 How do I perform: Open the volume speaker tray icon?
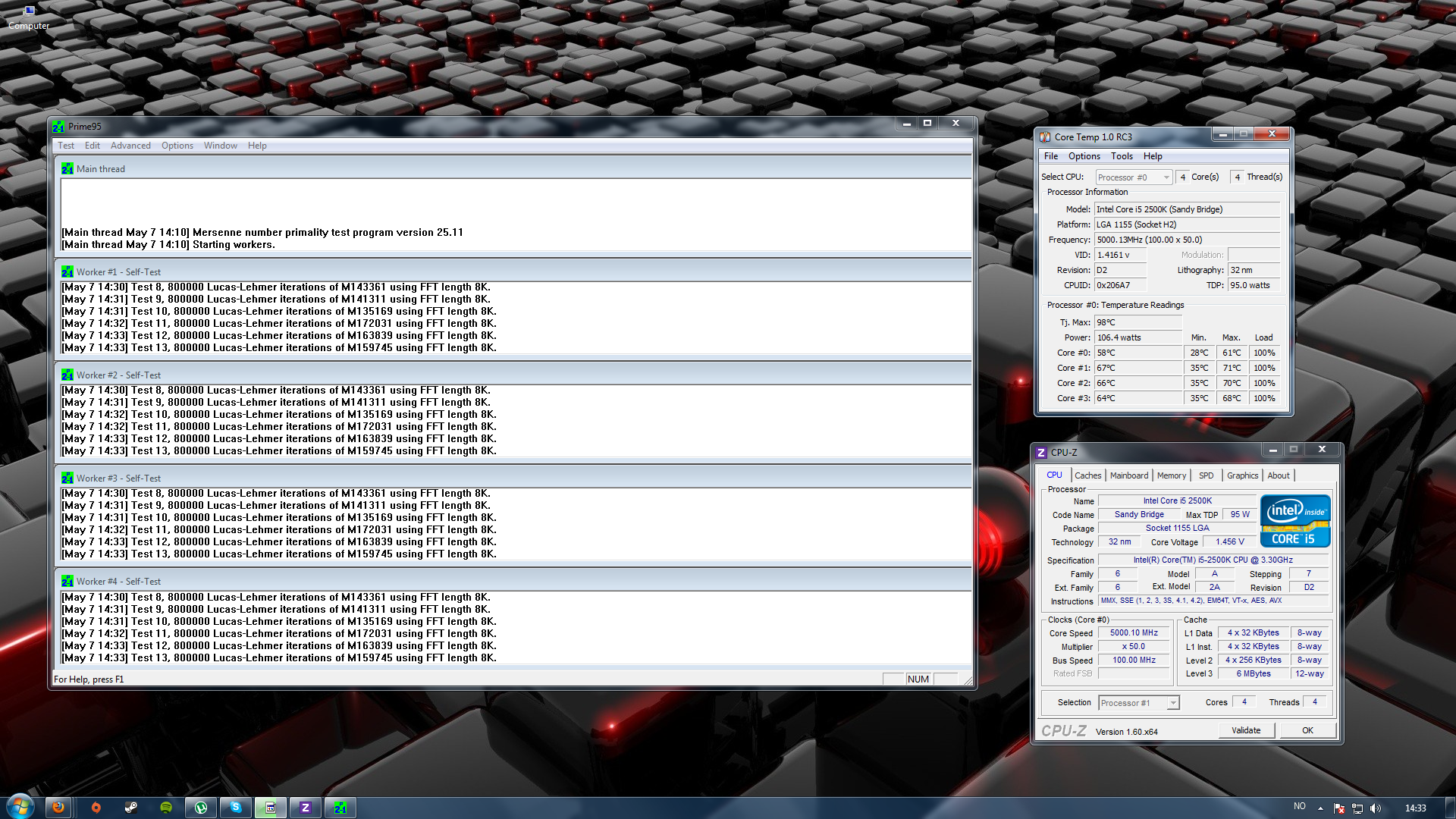(1375, 808)
